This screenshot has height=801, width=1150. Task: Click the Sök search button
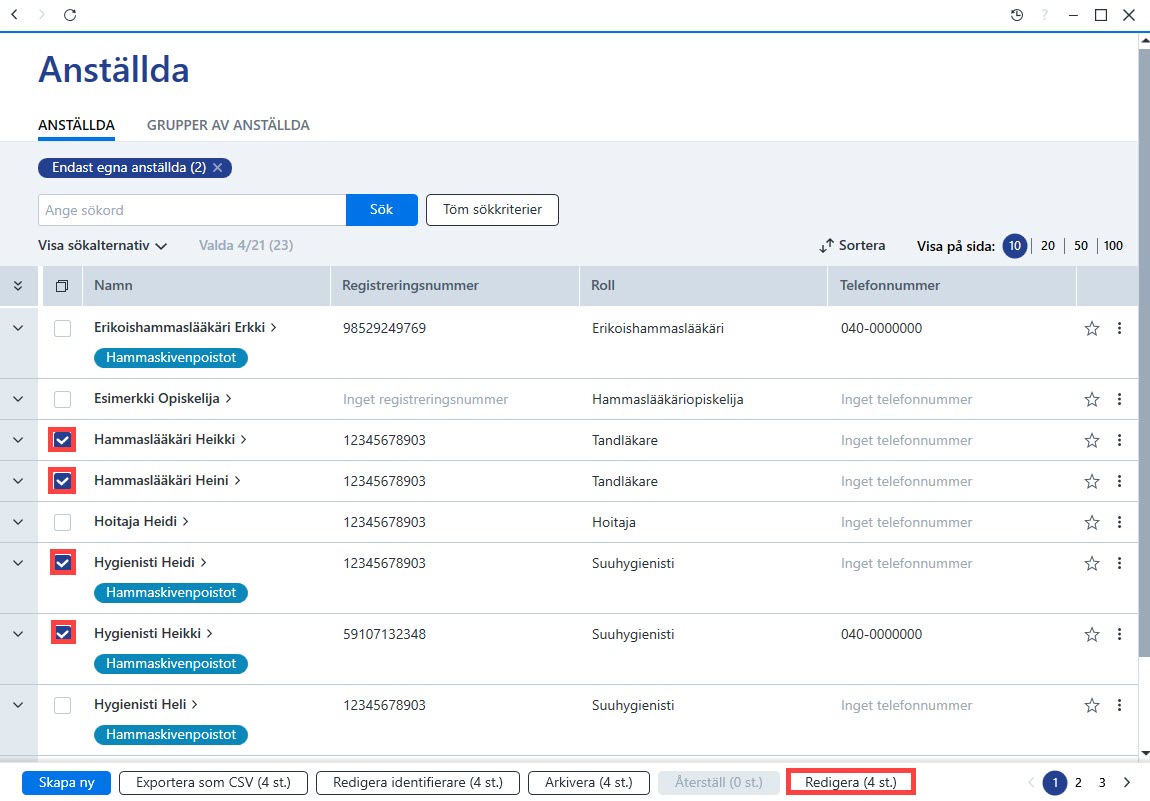tap(381, 210)
